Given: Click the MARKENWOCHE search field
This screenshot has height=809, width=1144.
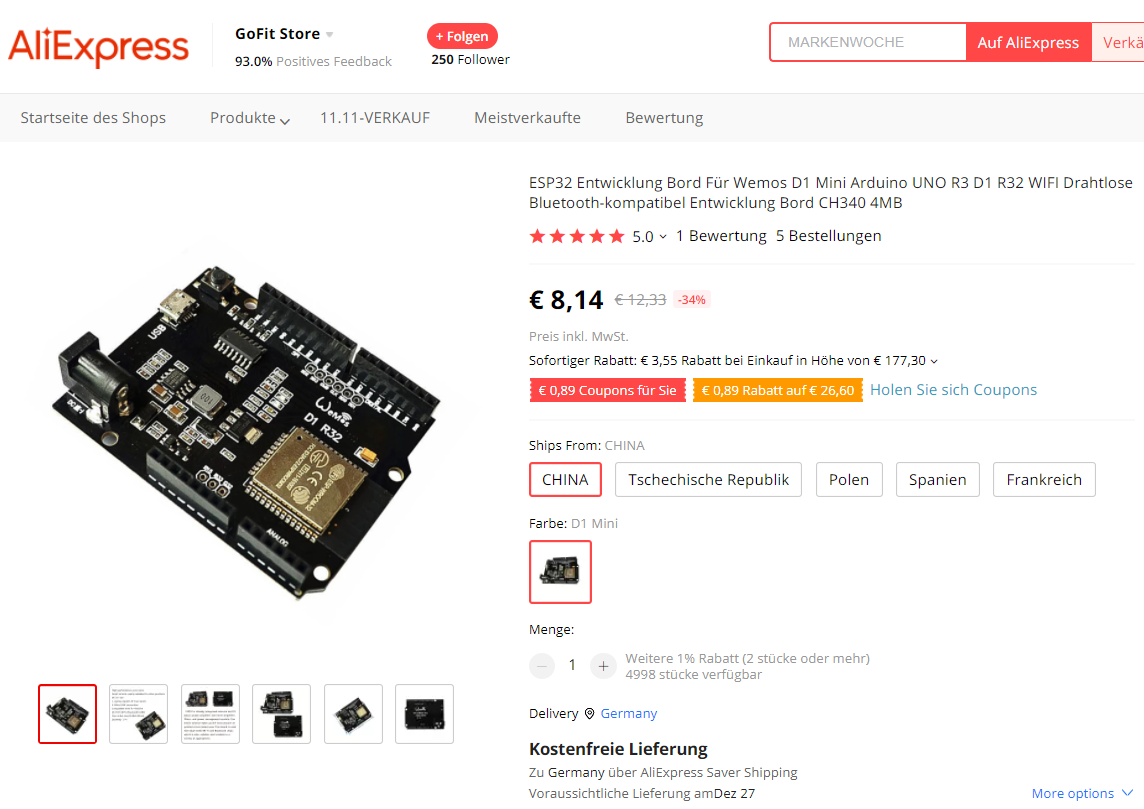Looking at the screenshot, I should [x=868, y=42].
